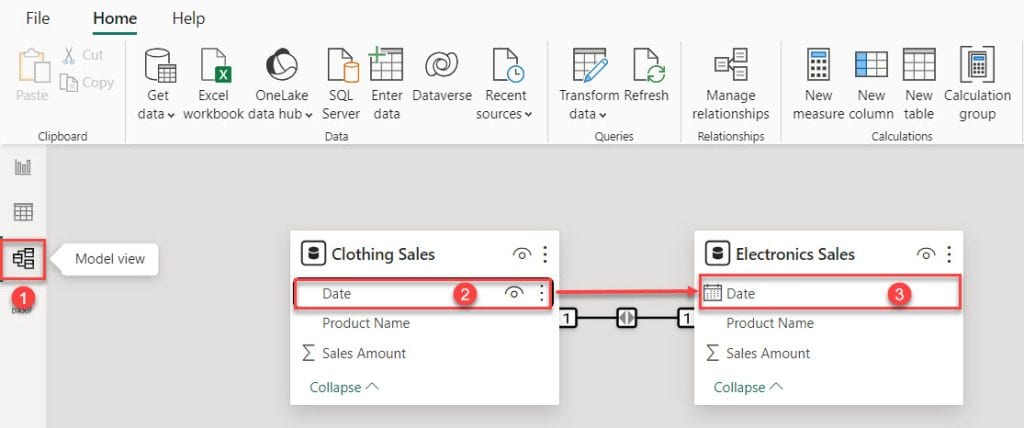Image resolution: width=1024 pixels, height=428 pixels.
Task: Click the Enter data icon
Action: (x=386, y=64)
